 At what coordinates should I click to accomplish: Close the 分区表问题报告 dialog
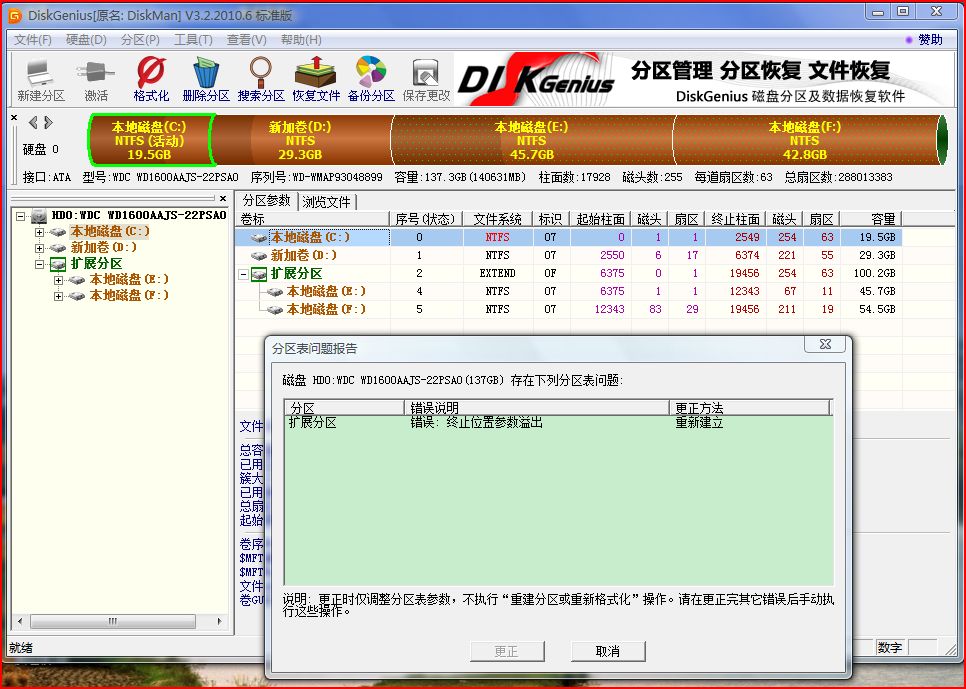point(826,344)
